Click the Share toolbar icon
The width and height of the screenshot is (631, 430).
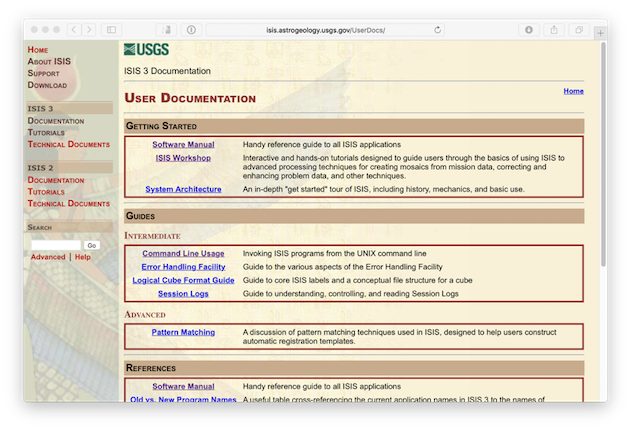pyautogui.click(x=554, y=30)
